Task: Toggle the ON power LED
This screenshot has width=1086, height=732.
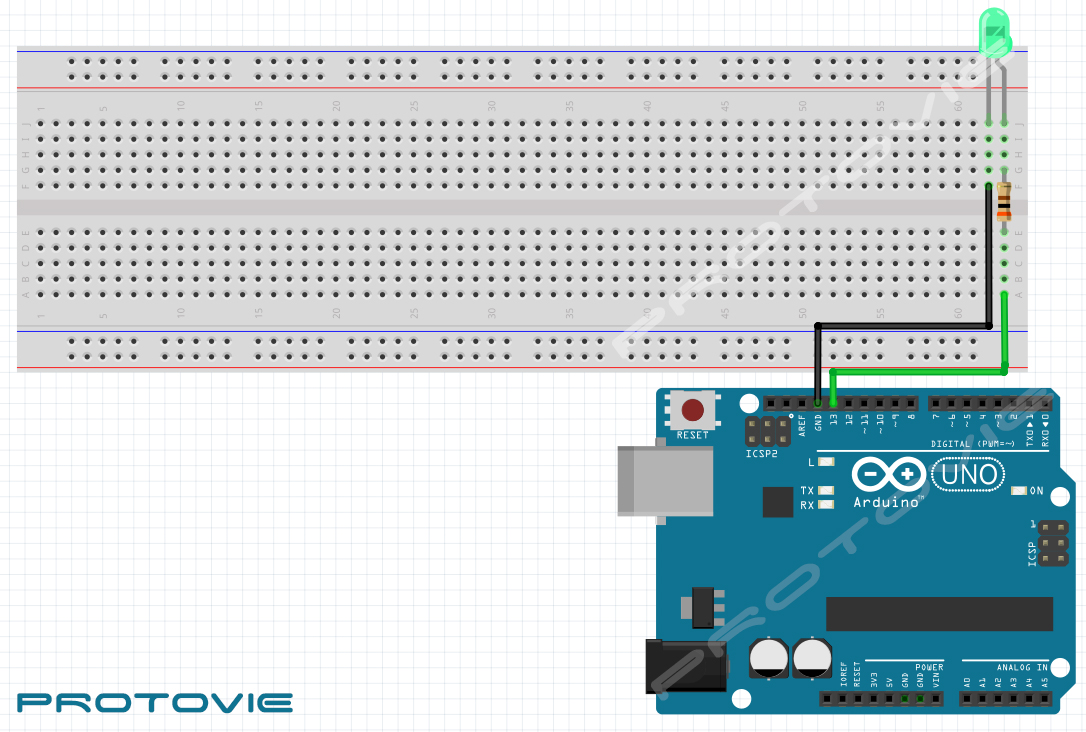Action: click(x=1020, y=490)
